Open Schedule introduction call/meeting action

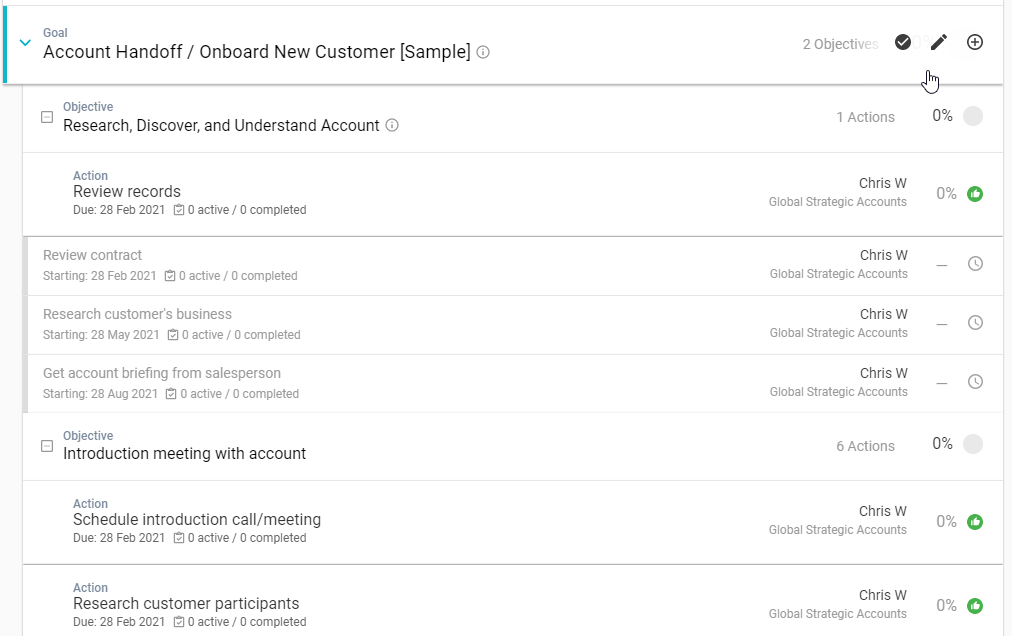tap(197, 520)
